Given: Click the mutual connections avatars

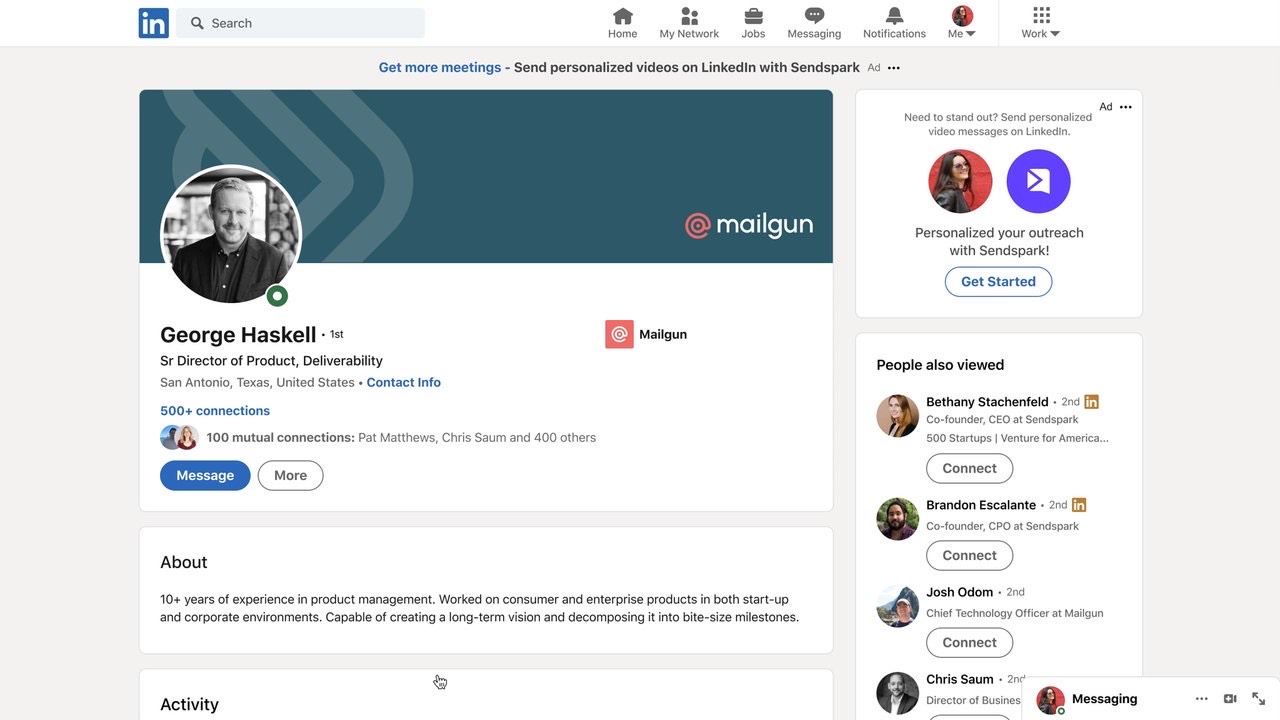Looking at the screenshot, I should [x=179, y=437].
